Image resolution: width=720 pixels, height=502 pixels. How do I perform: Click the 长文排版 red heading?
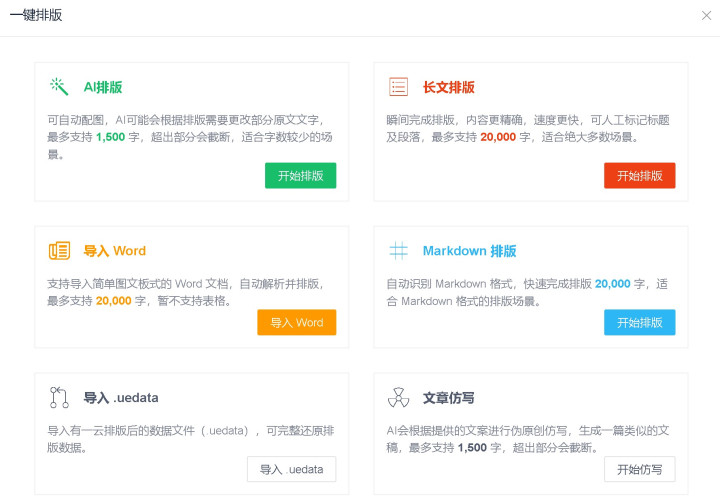tap(448, 87)
